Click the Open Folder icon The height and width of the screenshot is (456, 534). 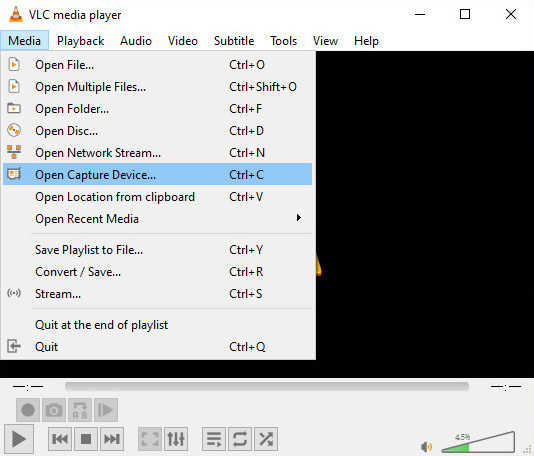click(x=14, y=108)
